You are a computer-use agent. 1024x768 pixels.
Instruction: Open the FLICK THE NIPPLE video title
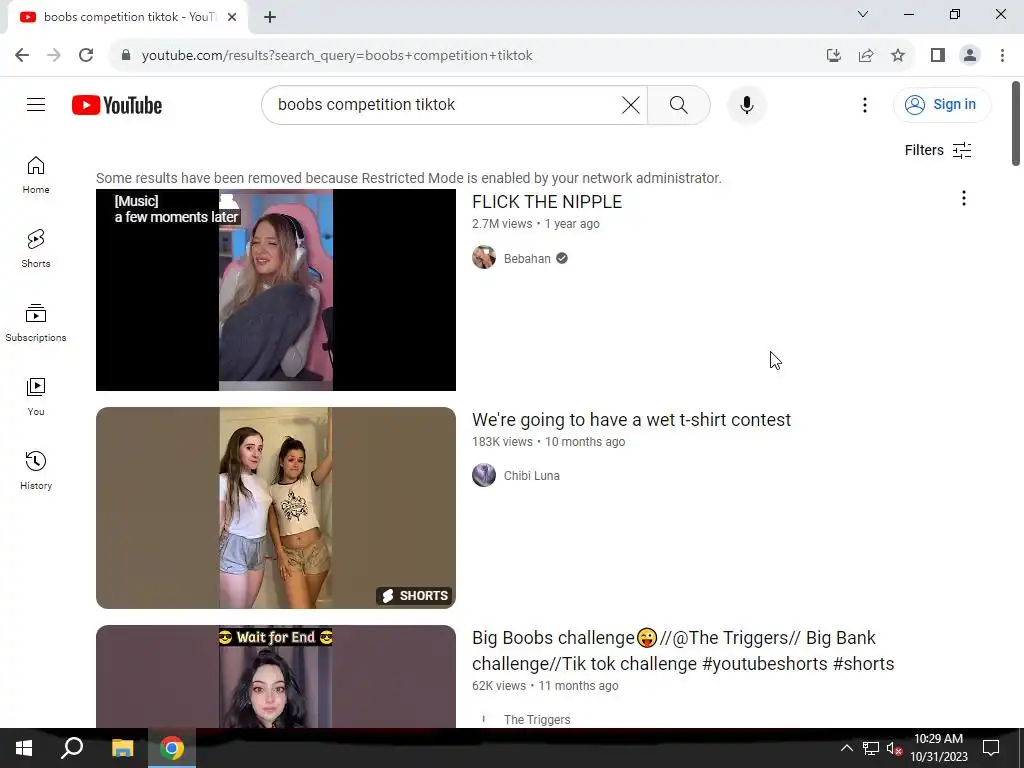pos(547,202)
